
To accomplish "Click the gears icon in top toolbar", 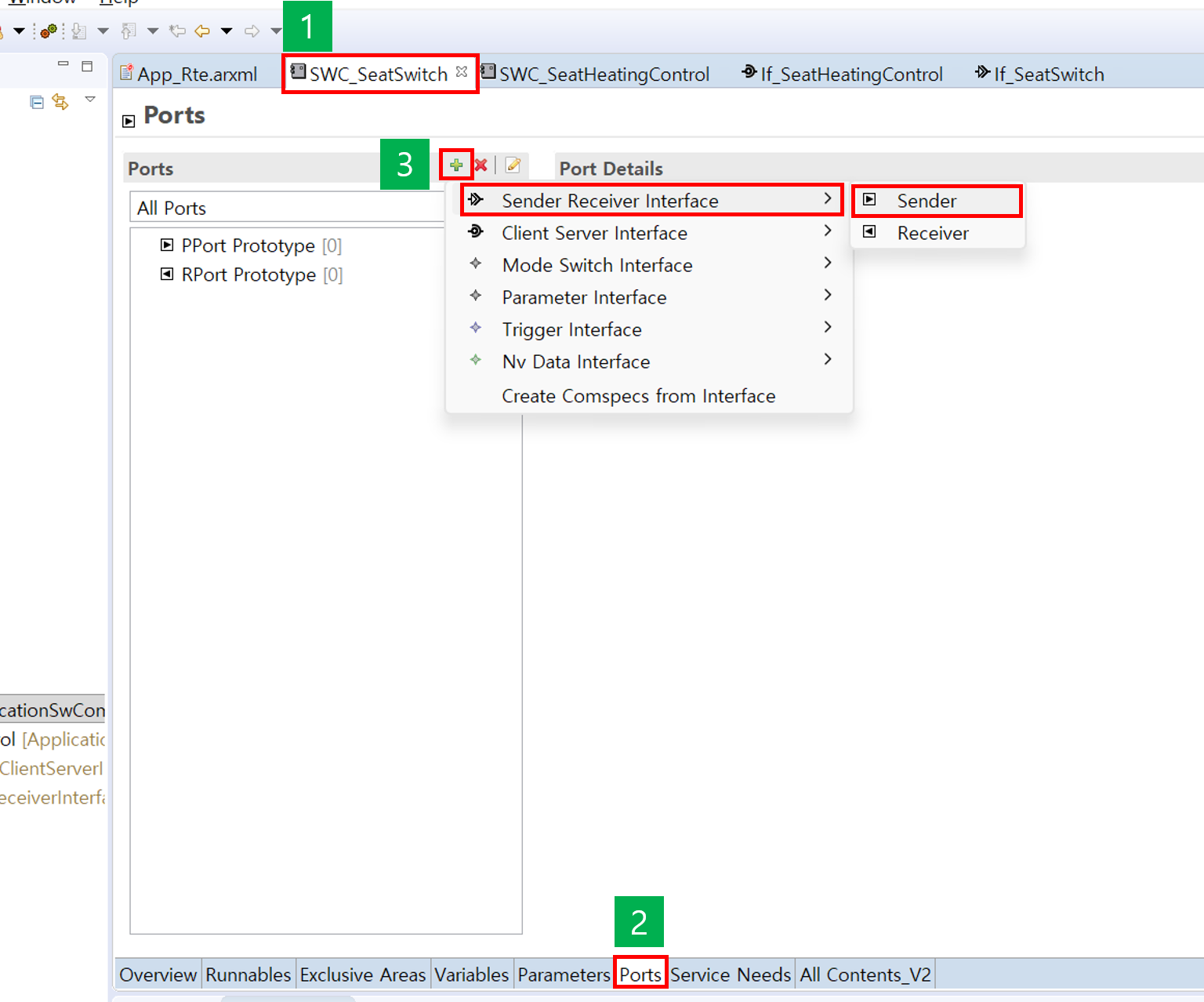I will [x=49, y=31].
